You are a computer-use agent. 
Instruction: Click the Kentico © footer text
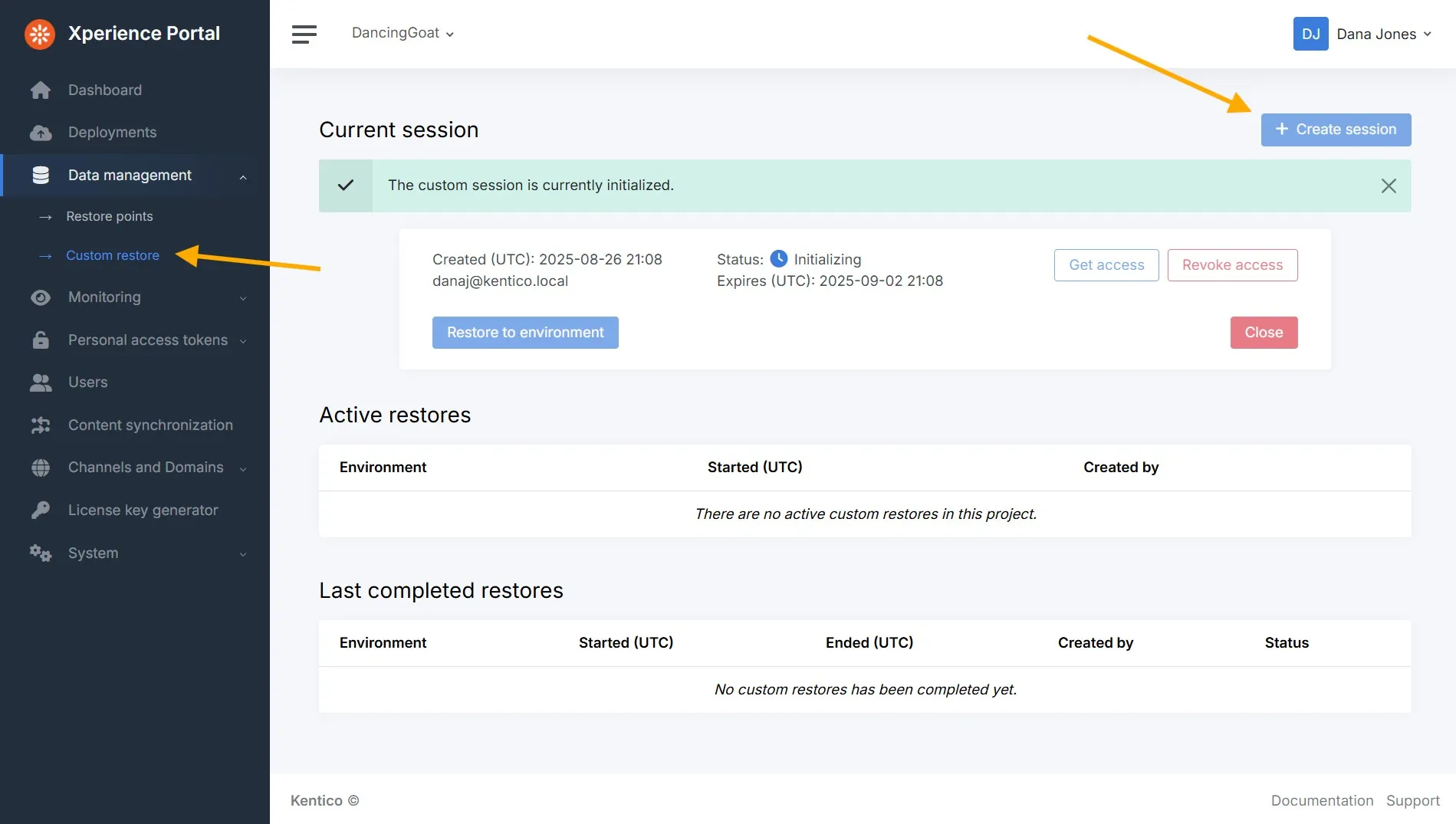[324, 800]
